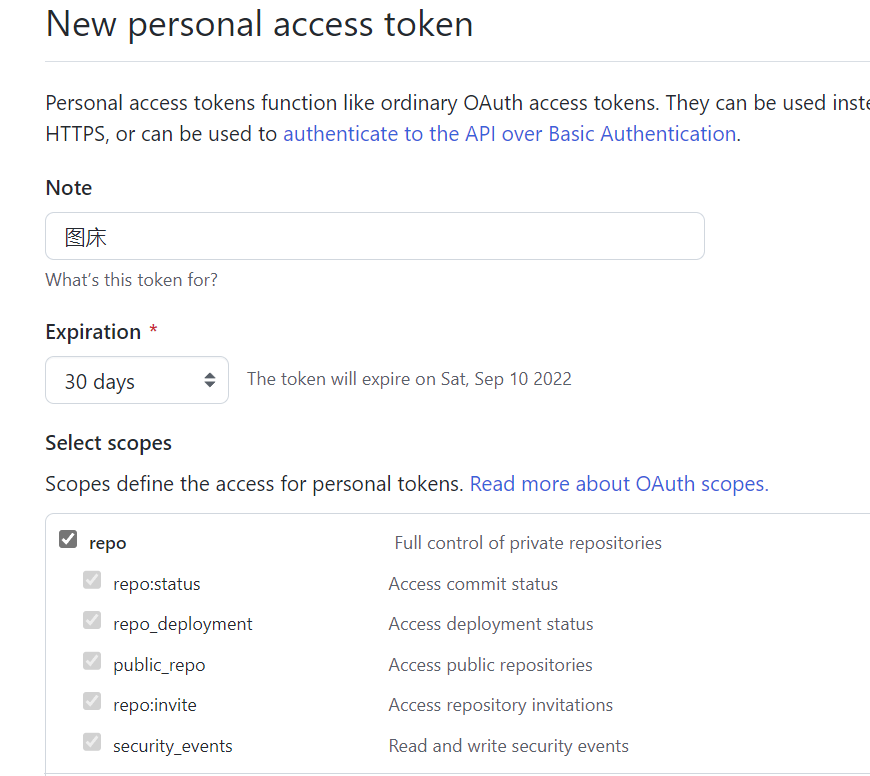
Task: Toggle the repo:status checkbox
Action: pyautogui.click(x=92, y=580)
